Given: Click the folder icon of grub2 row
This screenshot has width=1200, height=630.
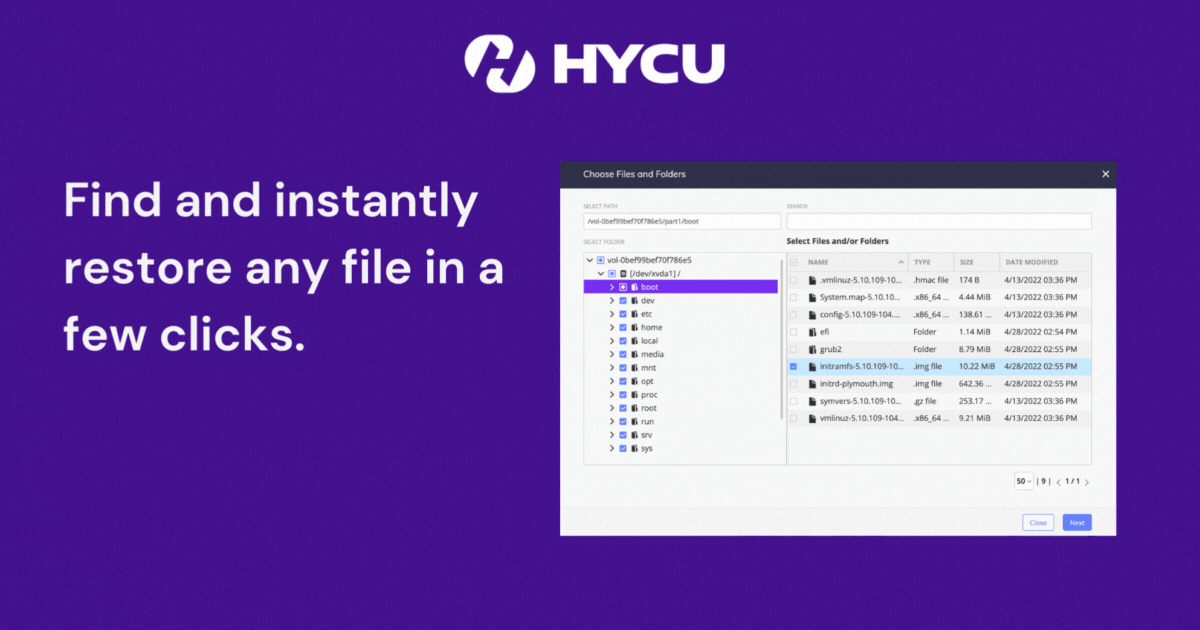Looking at the screenshot, I should 812,349.
